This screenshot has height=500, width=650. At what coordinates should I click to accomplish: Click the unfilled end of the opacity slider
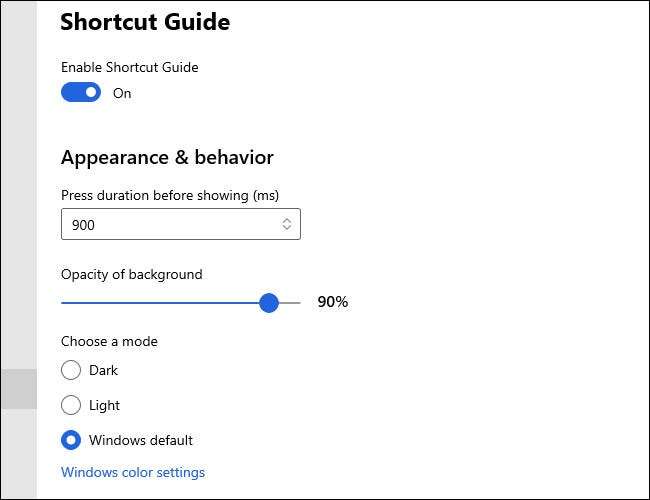(x=291, y=302)
